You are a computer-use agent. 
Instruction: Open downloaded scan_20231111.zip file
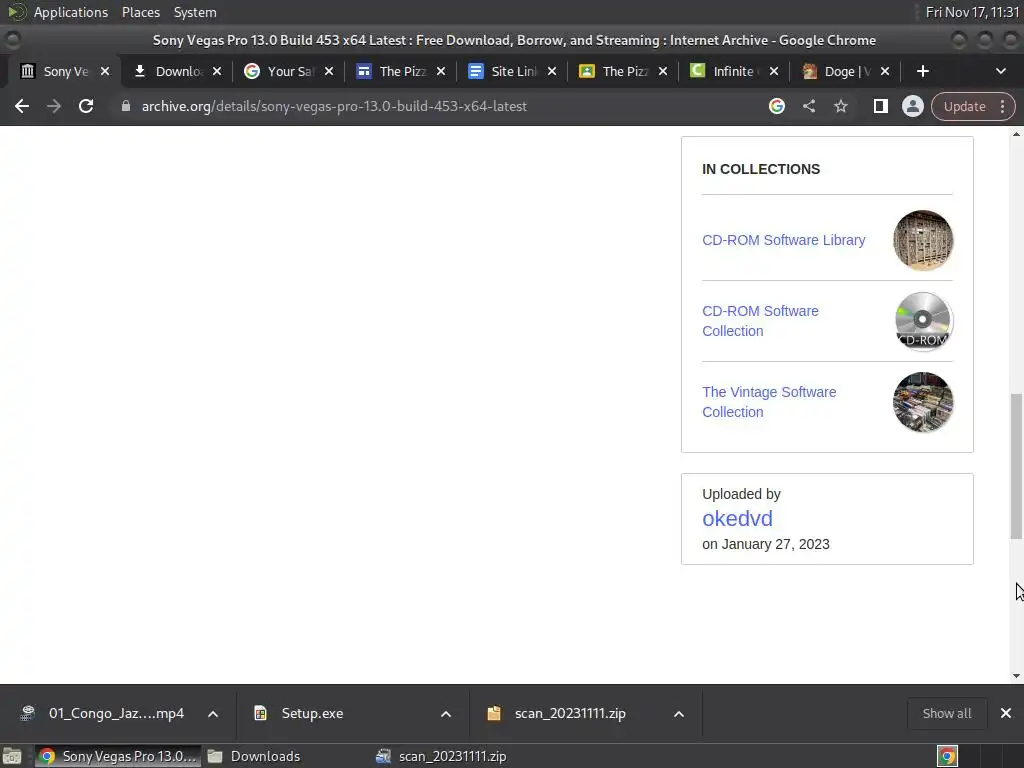(556, 714)
